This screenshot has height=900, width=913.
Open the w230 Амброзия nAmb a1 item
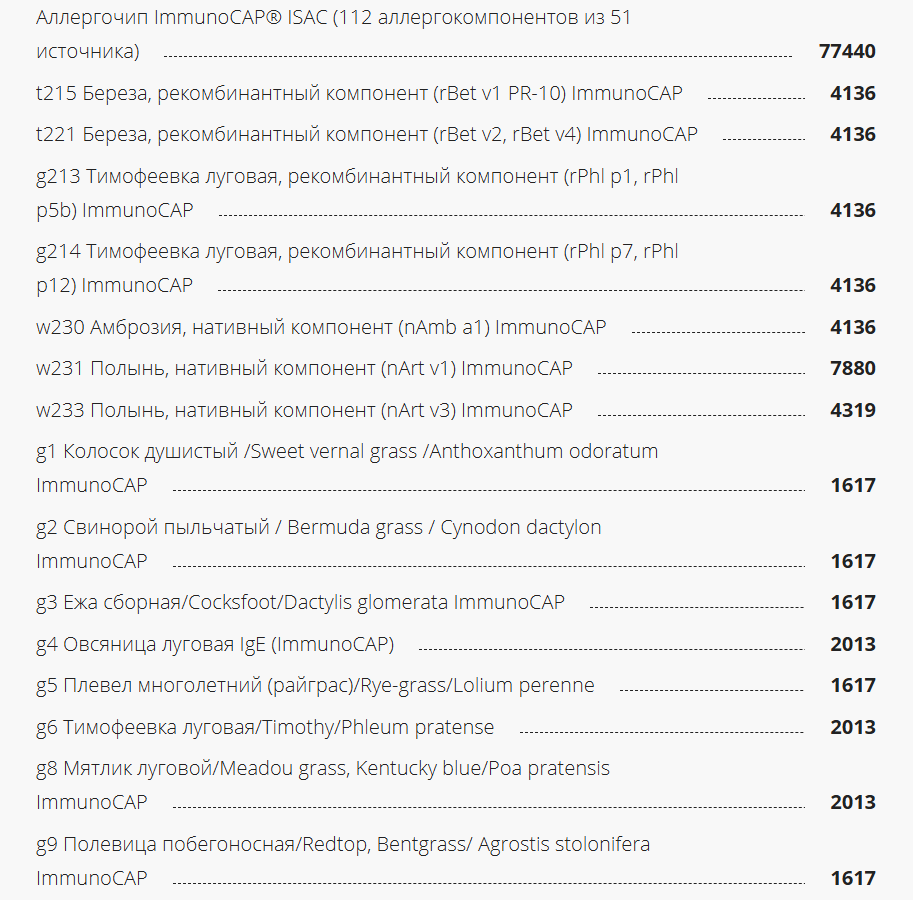[x=321, y=328]
